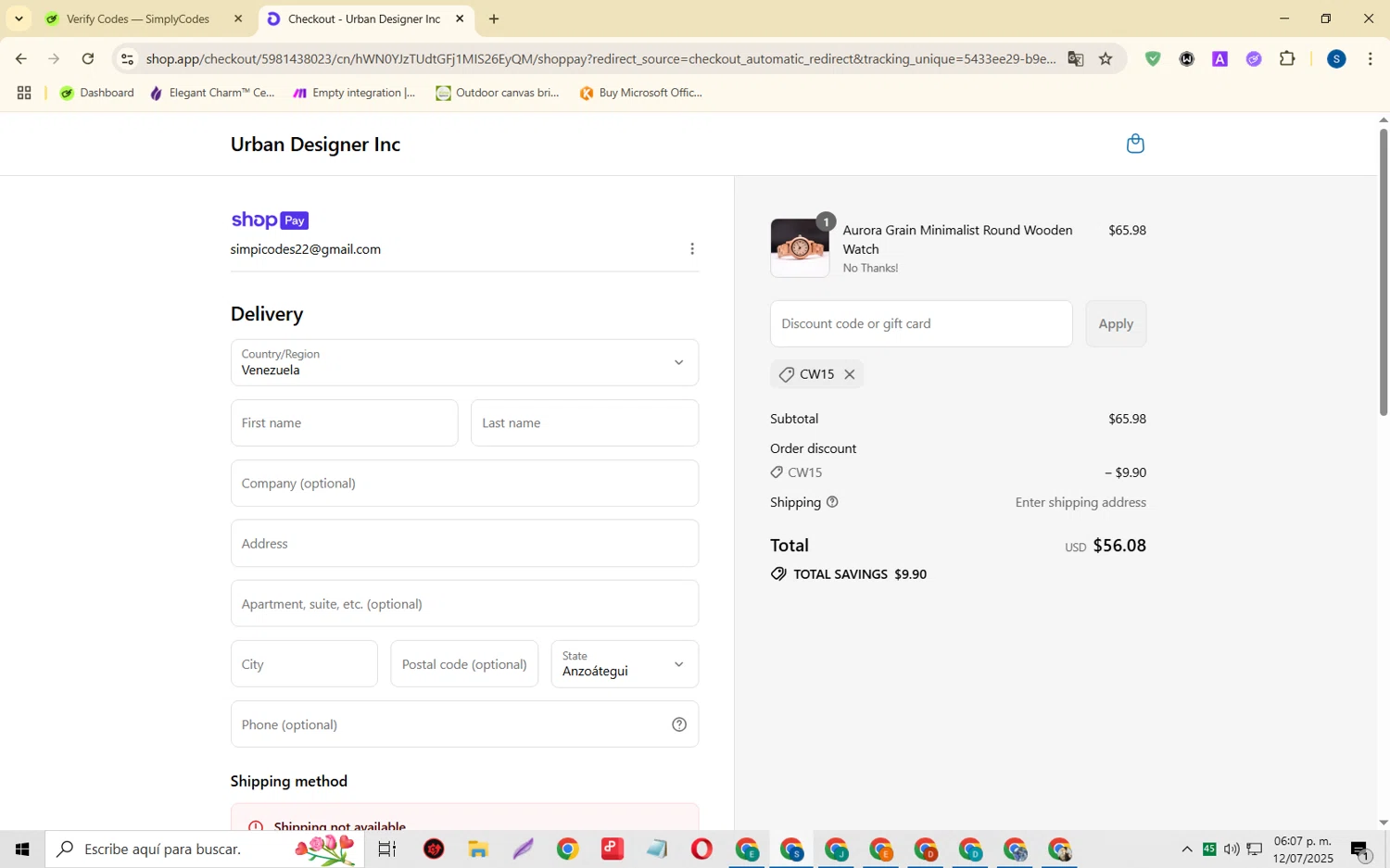This screenshot has height=868, width=1390.
Task: Open Shop Pay account options menu
Action: coord(692,249)
